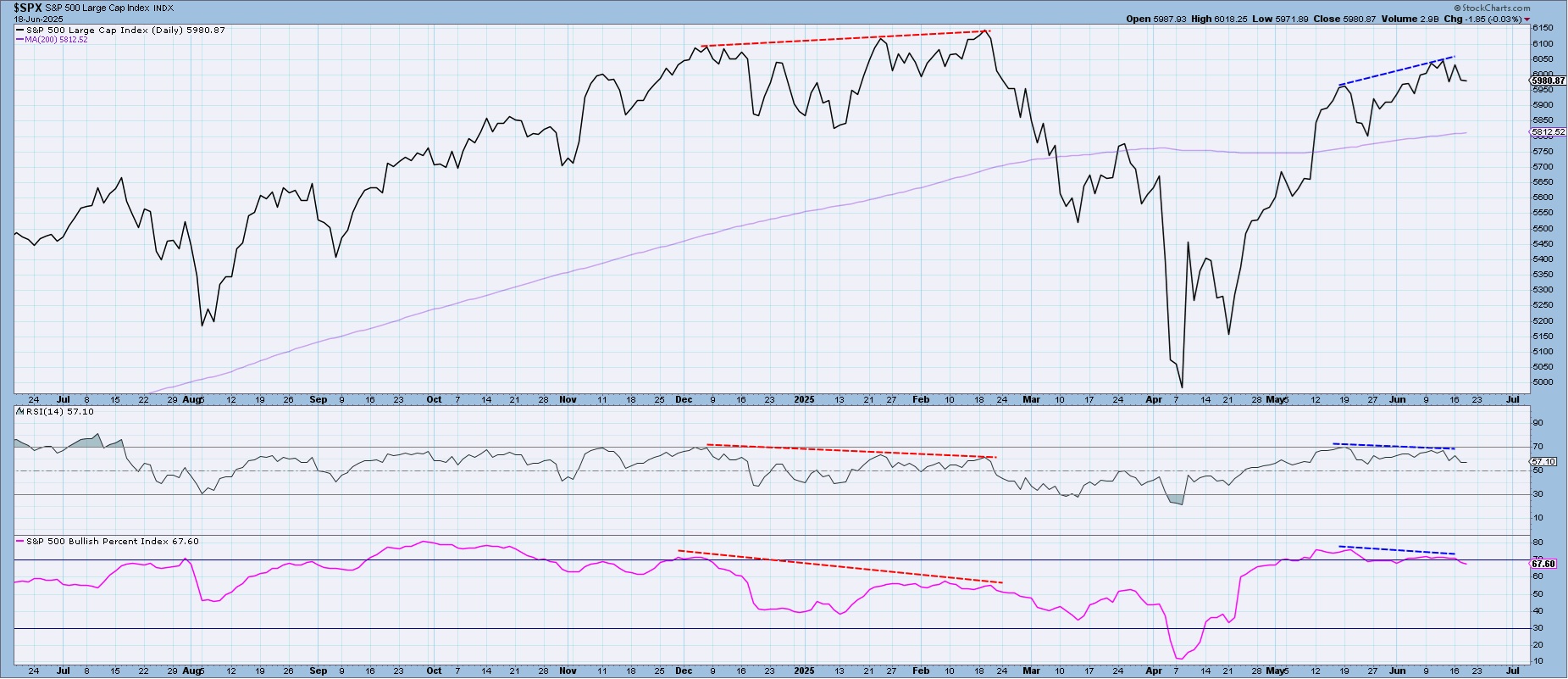Click the pink Bullish Percent legend marker
1568x679 pixels.
point(20,542)
